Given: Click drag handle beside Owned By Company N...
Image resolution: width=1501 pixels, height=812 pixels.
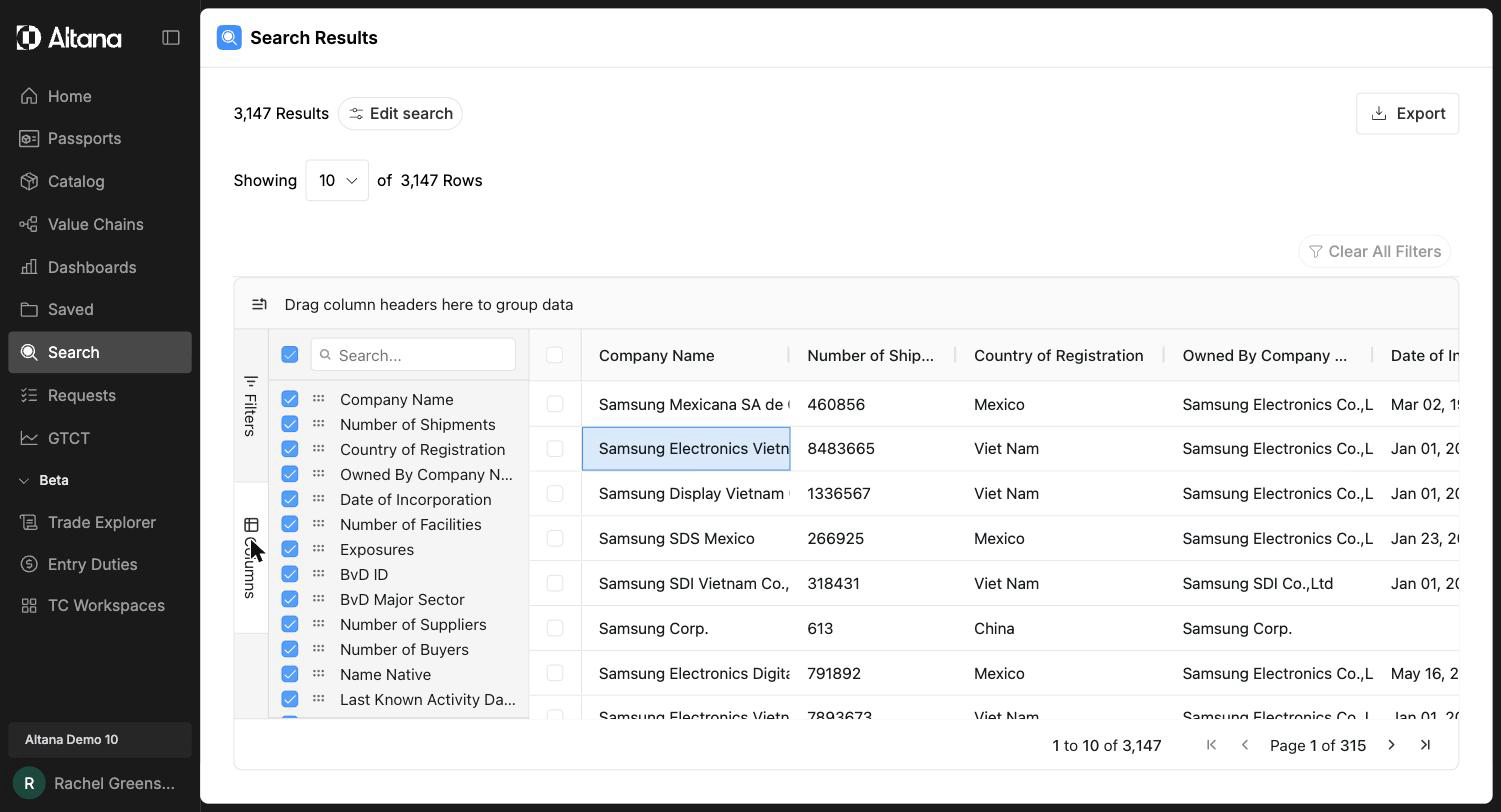Looking at the screenshot, I should coord(318,474).
